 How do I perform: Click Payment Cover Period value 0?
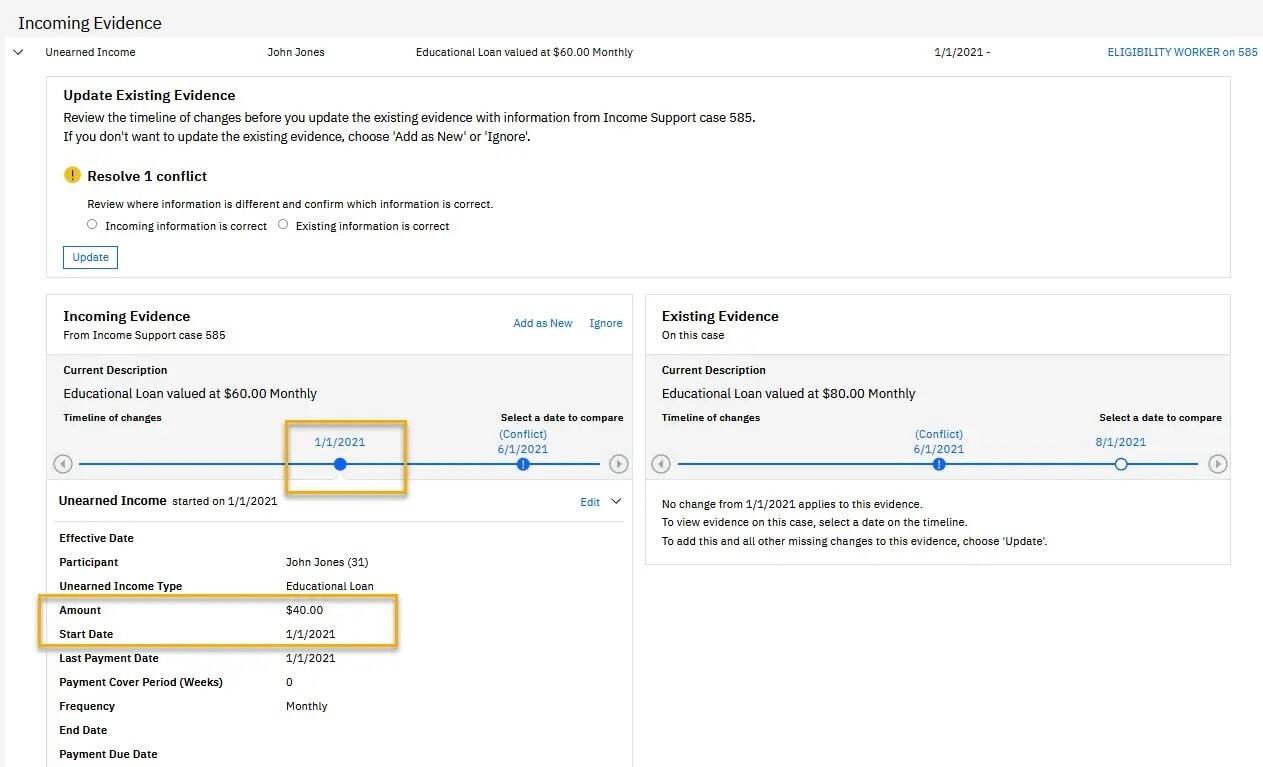click(290, 682)
